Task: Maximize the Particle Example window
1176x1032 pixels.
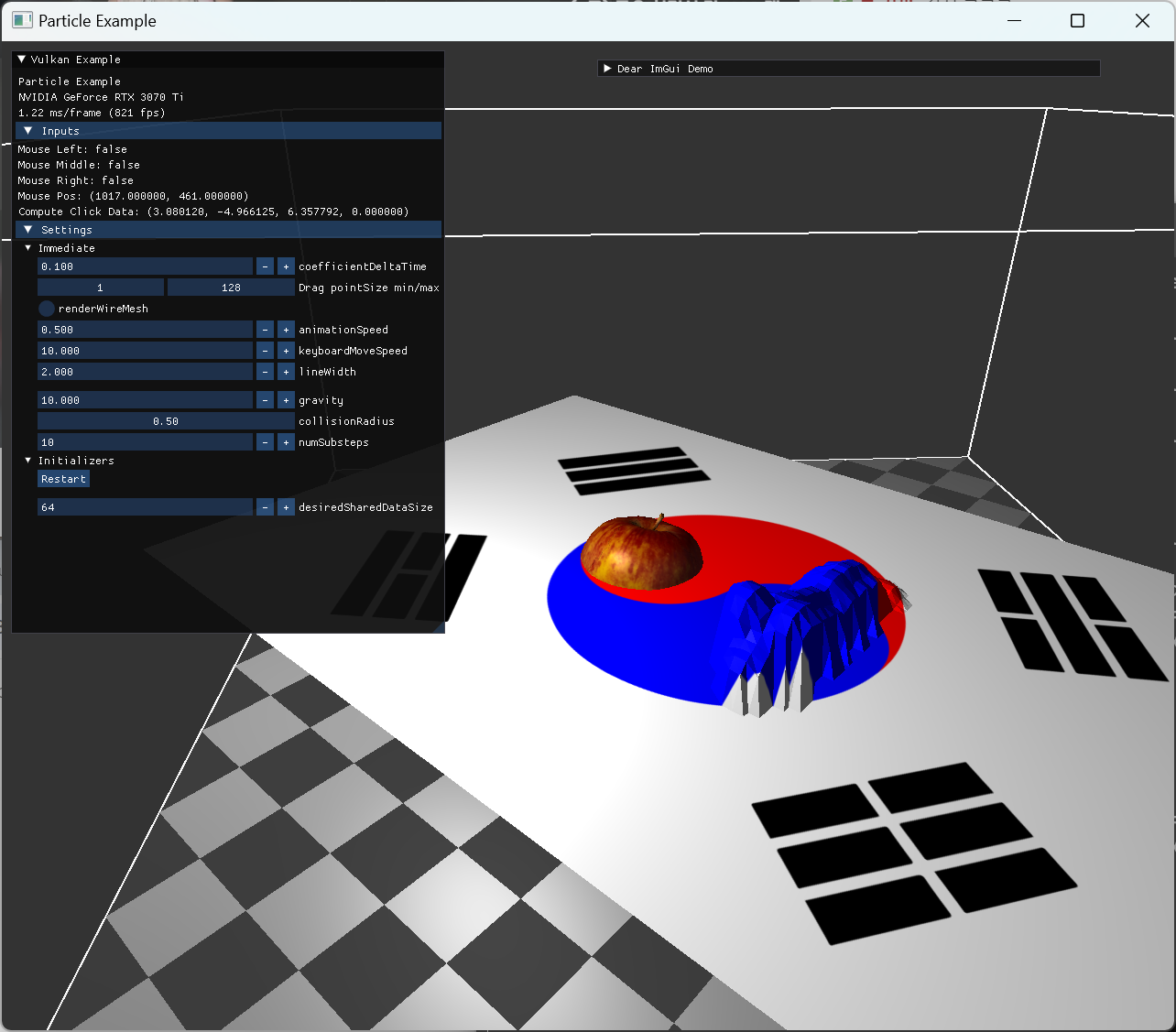Action: tap(1078, 21)
